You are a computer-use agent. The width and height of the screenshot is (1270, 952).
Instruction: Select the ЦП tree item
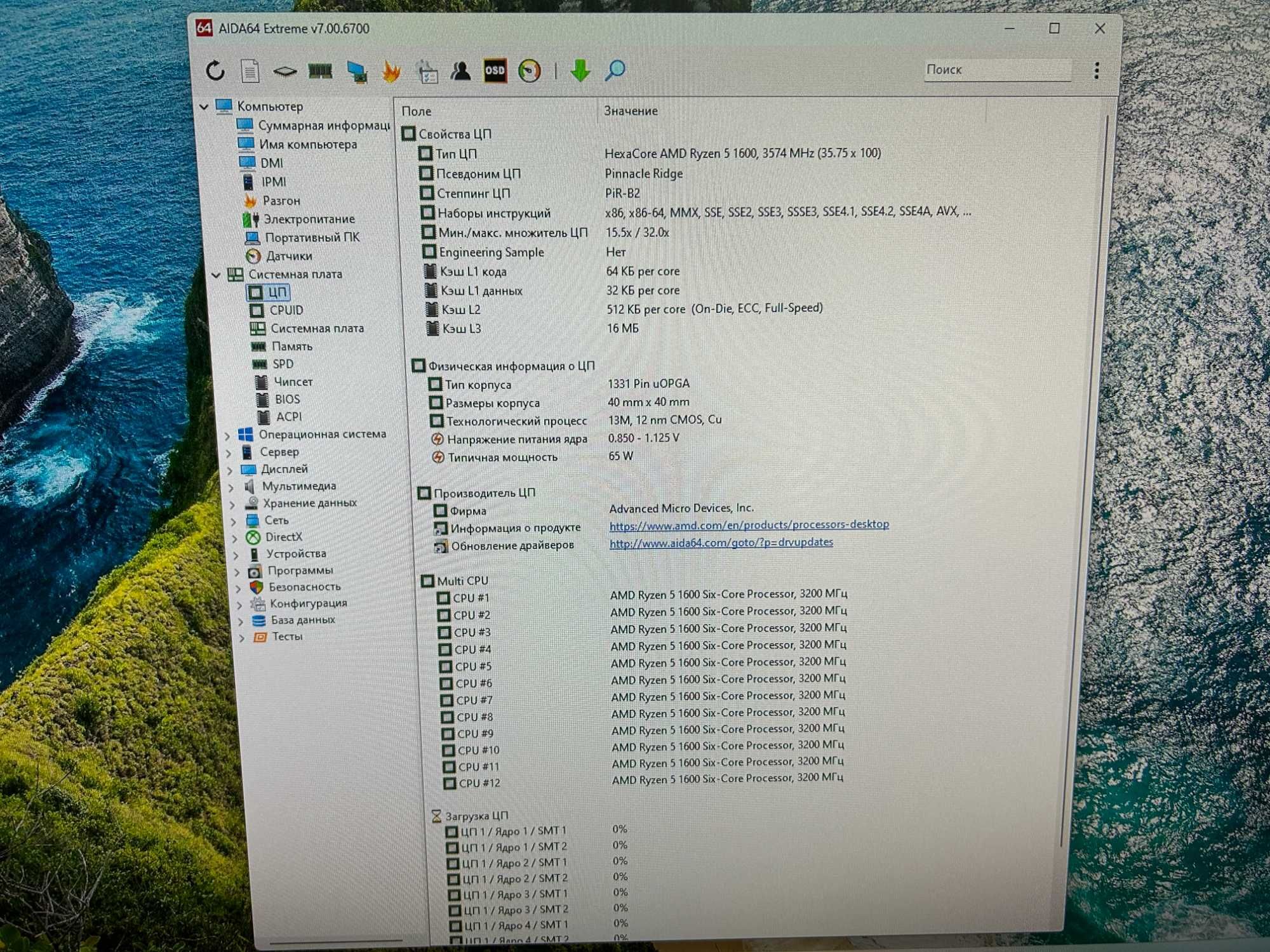tap(269, 293)
